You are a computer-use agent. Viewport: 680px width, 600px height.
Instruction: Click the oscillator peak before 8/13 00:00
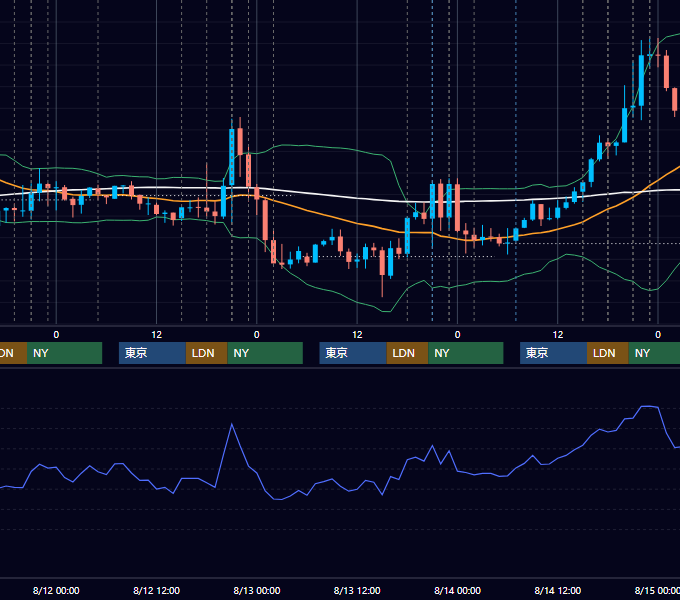tap(232, 424)
